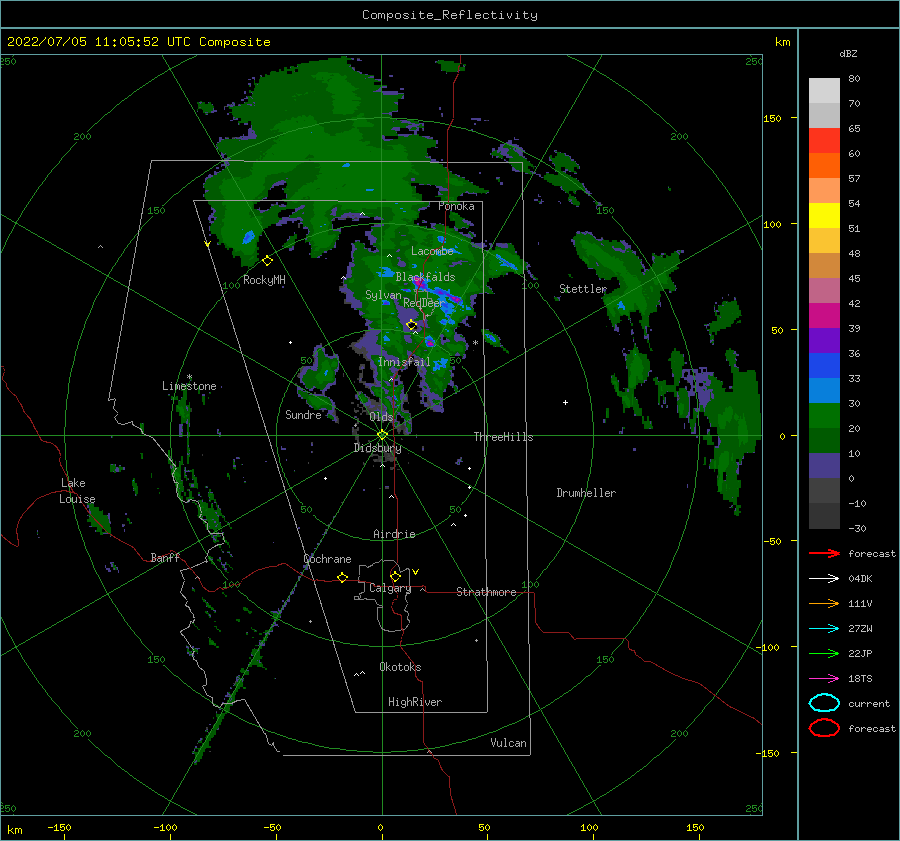The height and width of the screenshot is (841, 900).
Task: Click the Lacombe town label
Action: pos(432,251)
